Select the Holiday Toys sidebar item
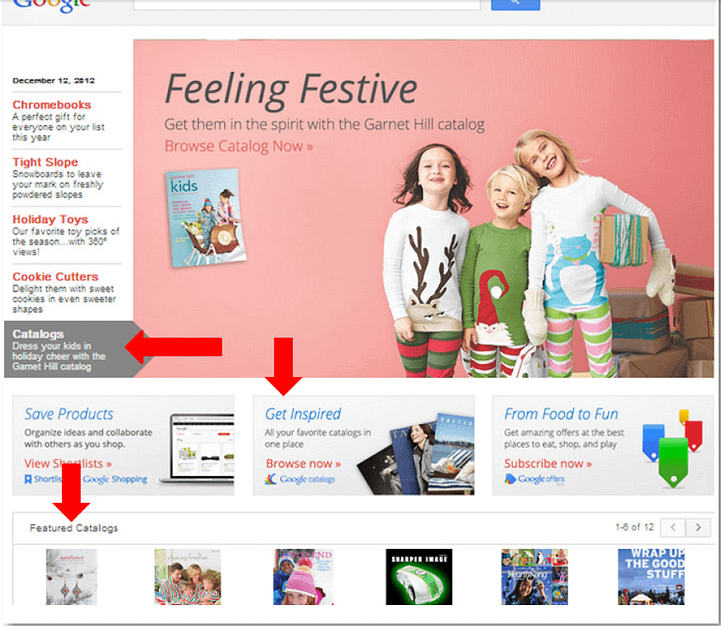The height and width of the screenshot is (626, 721). [67, 235]
